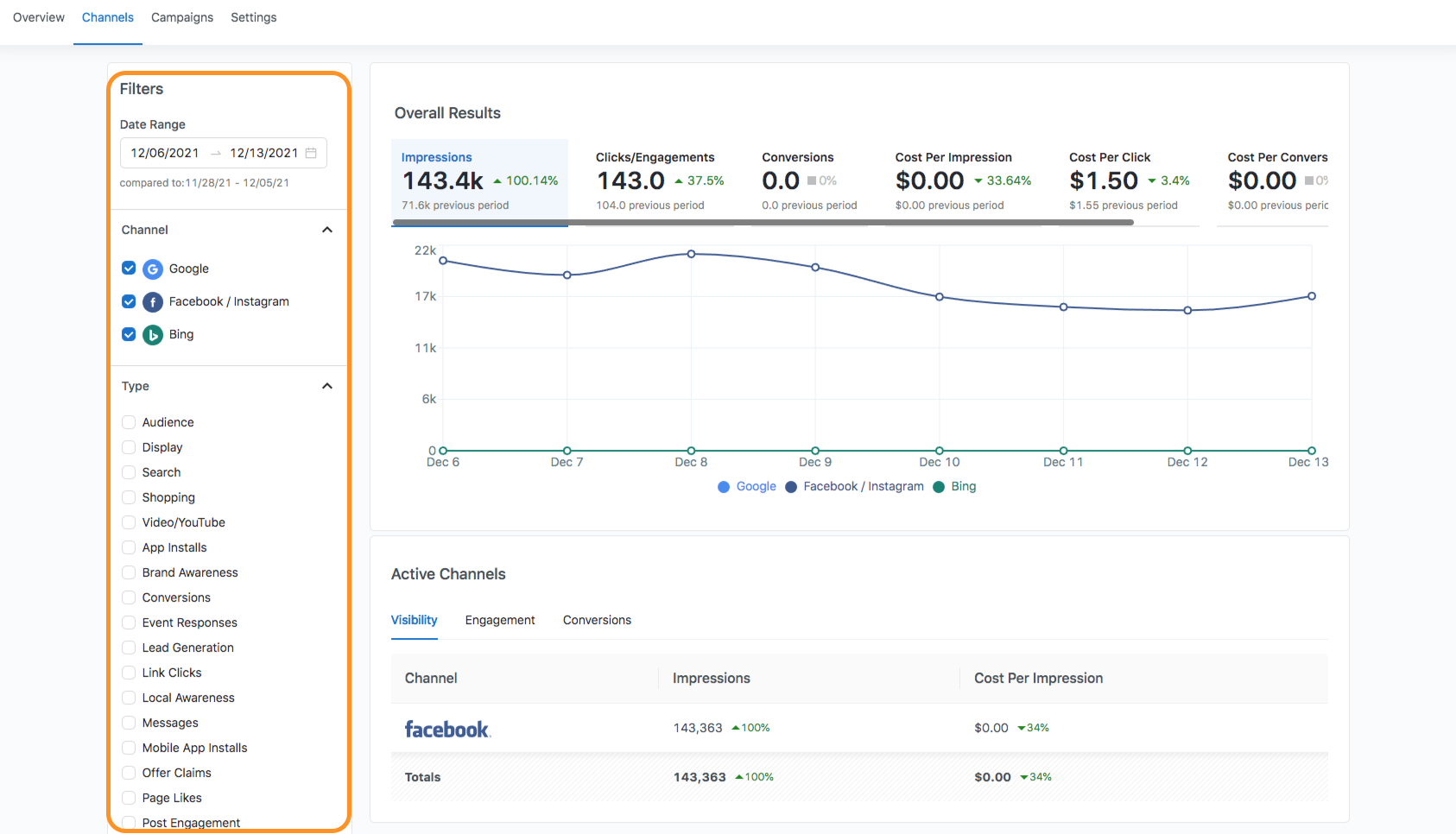Click the horizontal scrollbar under metrics
The width and height of the screenshot is (1456, 834).
(763, 223)
